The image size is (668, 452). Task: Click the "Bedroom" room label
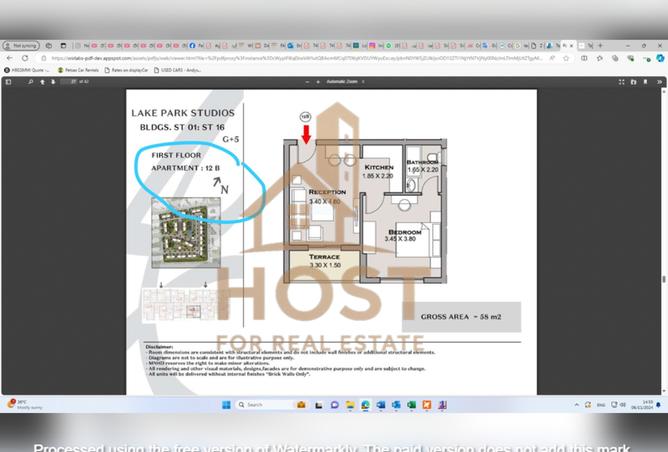tap(405, 232)
